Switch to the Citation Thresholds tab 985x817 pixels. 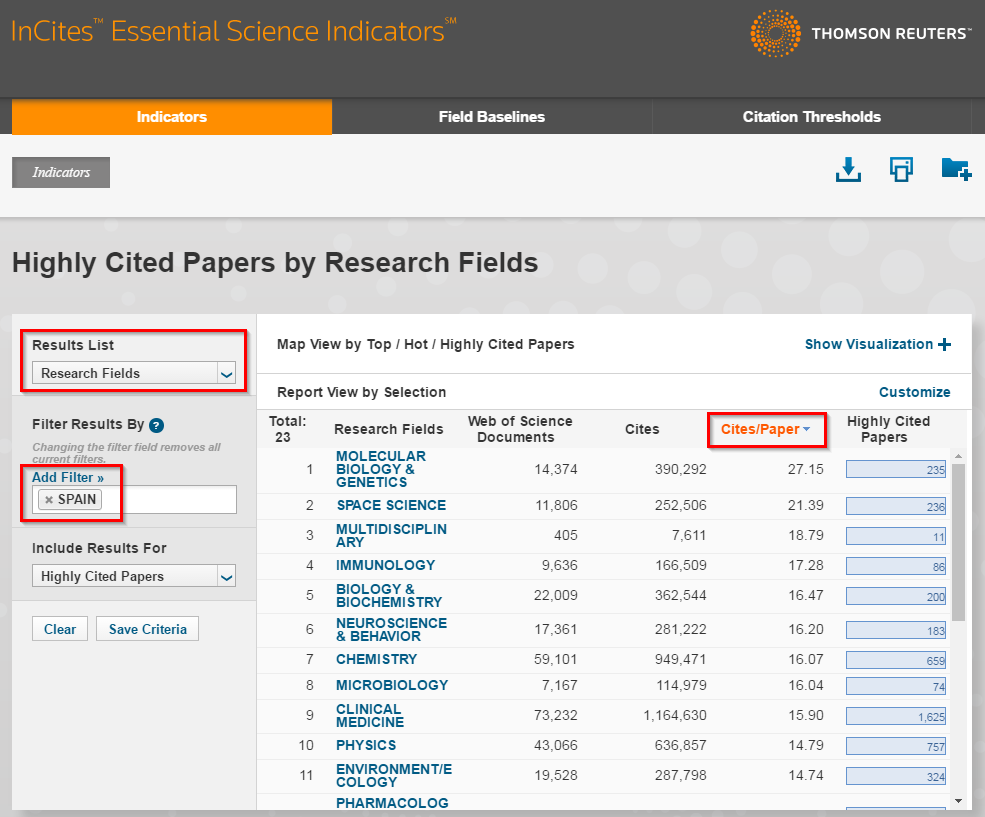pyautogui.click(x=812, y=117)
